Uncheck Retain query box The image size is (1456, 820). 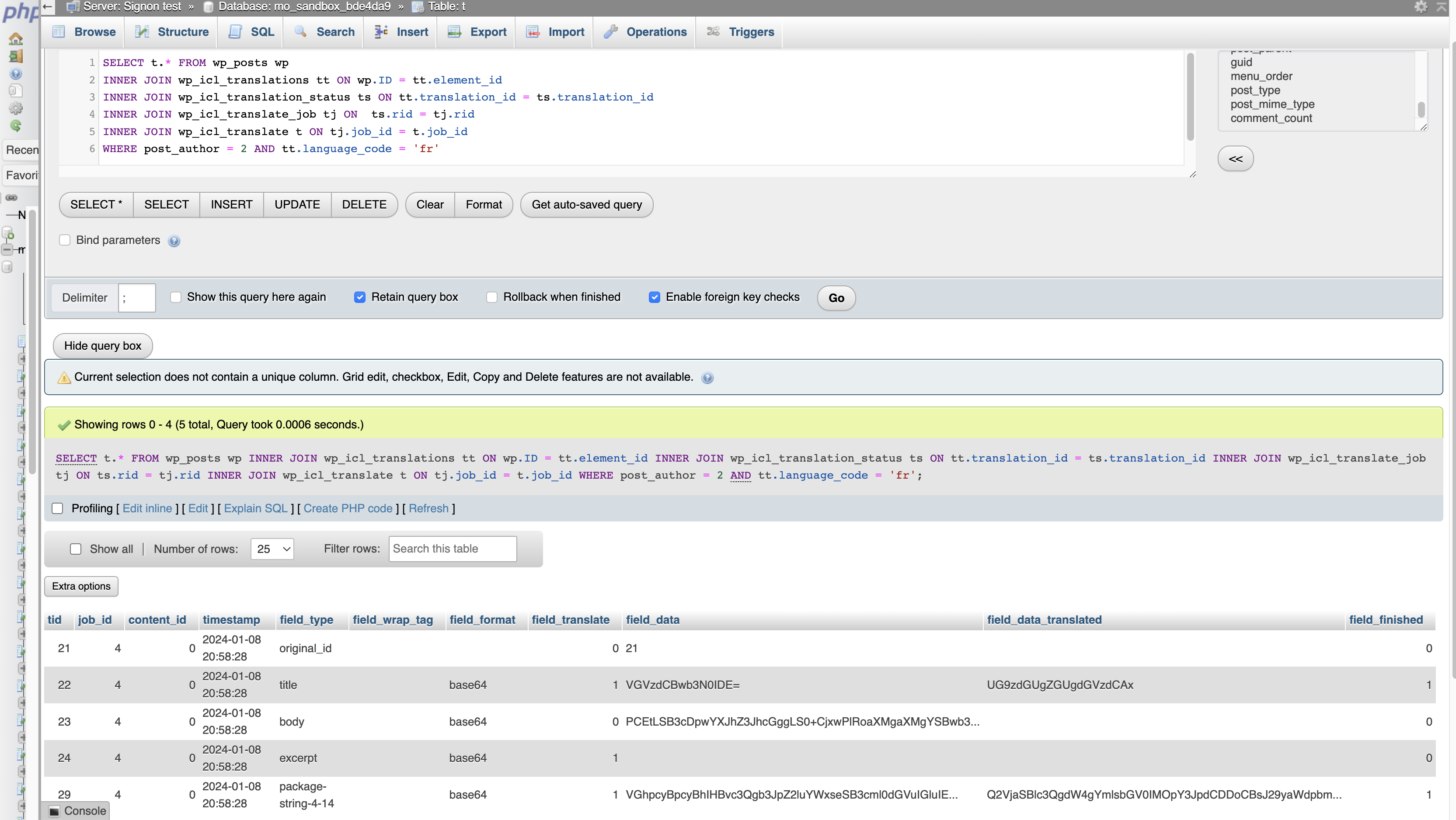360,297
